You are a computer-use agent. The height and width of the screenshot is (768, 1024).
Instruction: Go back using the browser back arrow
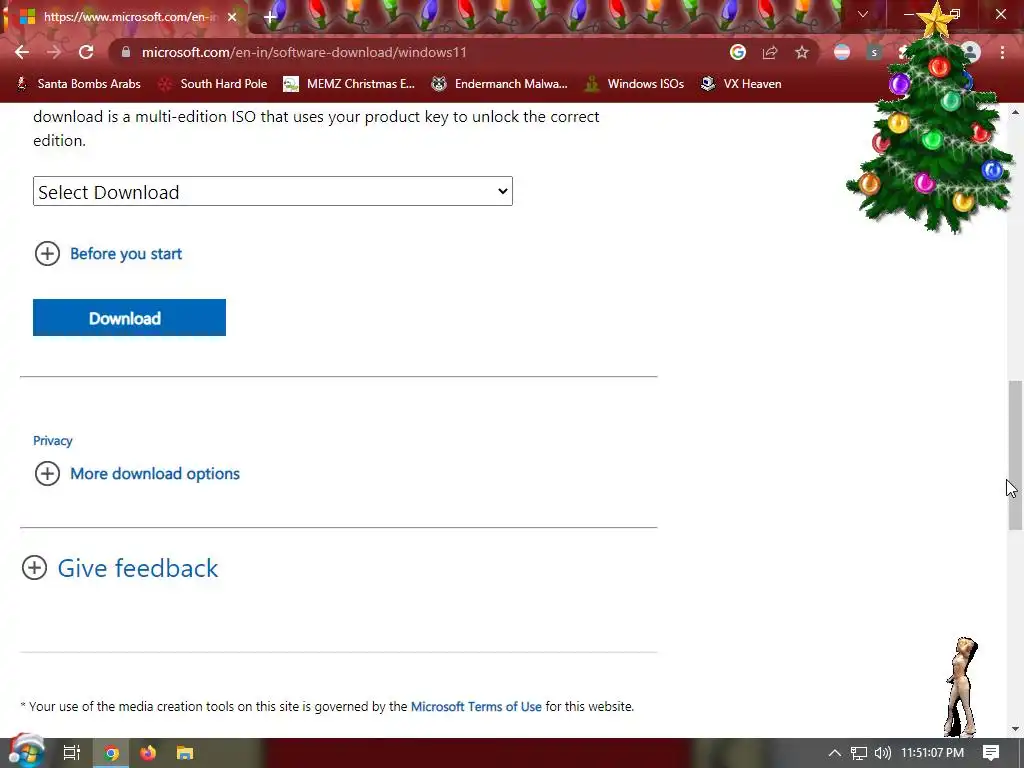pyautogui.click(x=22, y=52)
